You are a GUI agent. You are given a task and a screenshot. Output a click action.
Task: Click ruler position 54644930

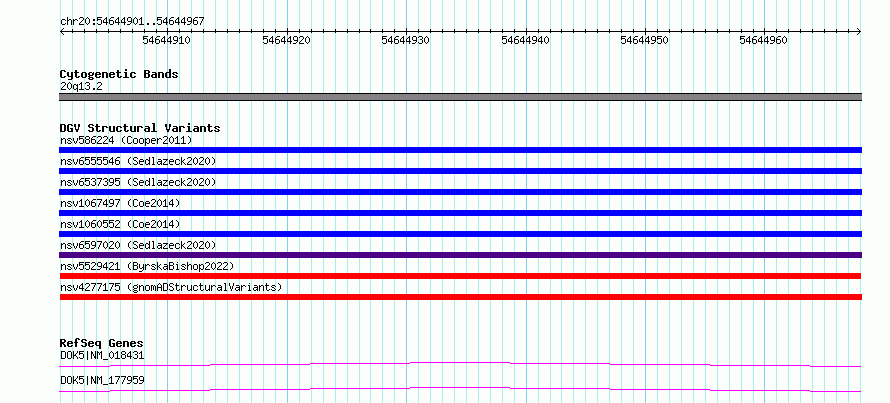click(x=405, y=41)
